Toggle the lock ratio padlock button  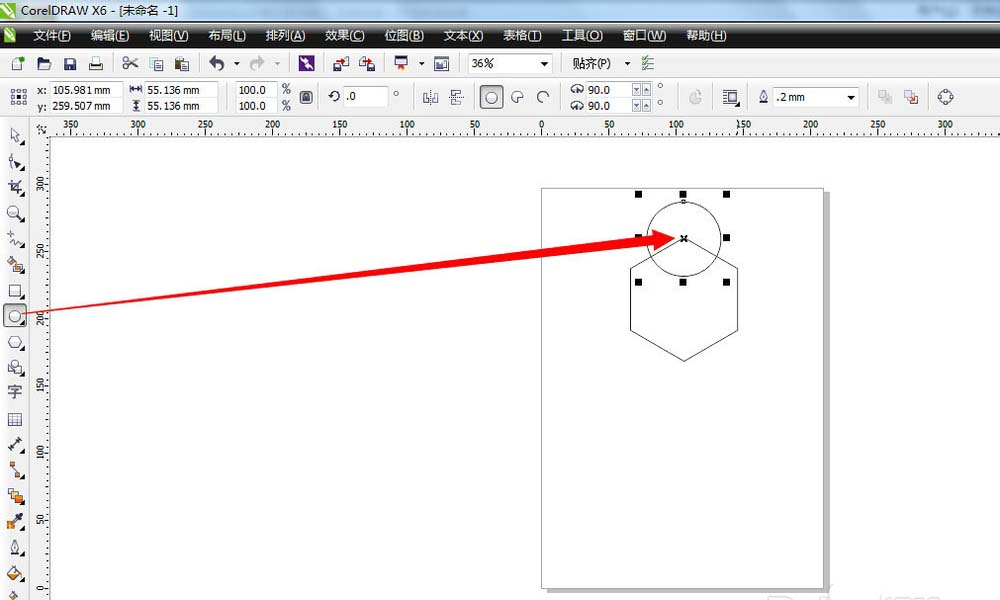306,97
